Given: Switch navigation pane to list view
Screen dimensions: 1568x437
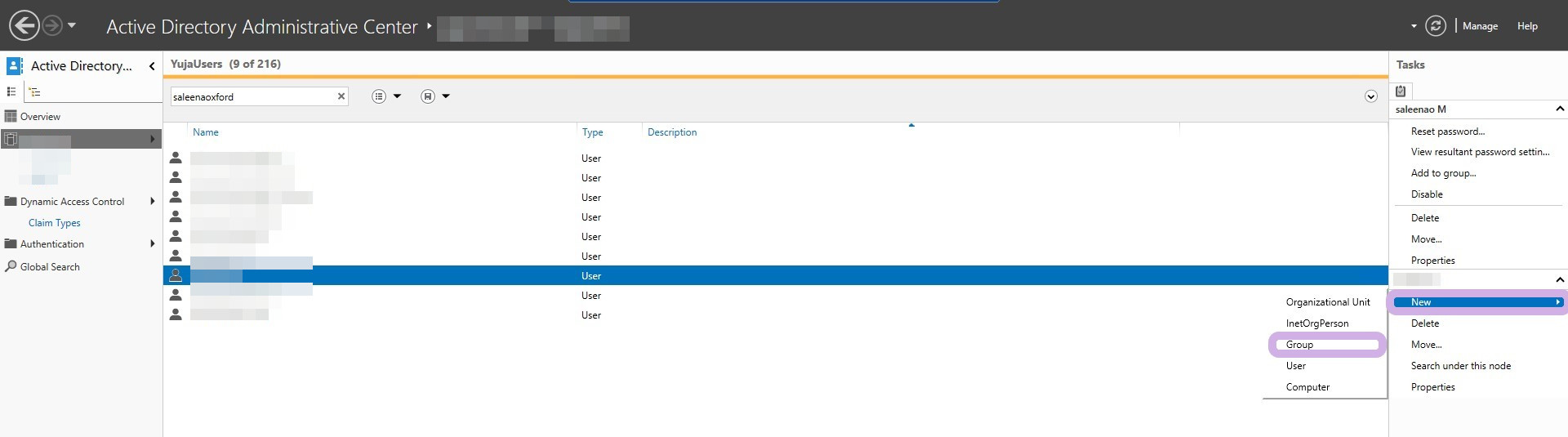Looking at the screenshot, I should pos(11,91).
